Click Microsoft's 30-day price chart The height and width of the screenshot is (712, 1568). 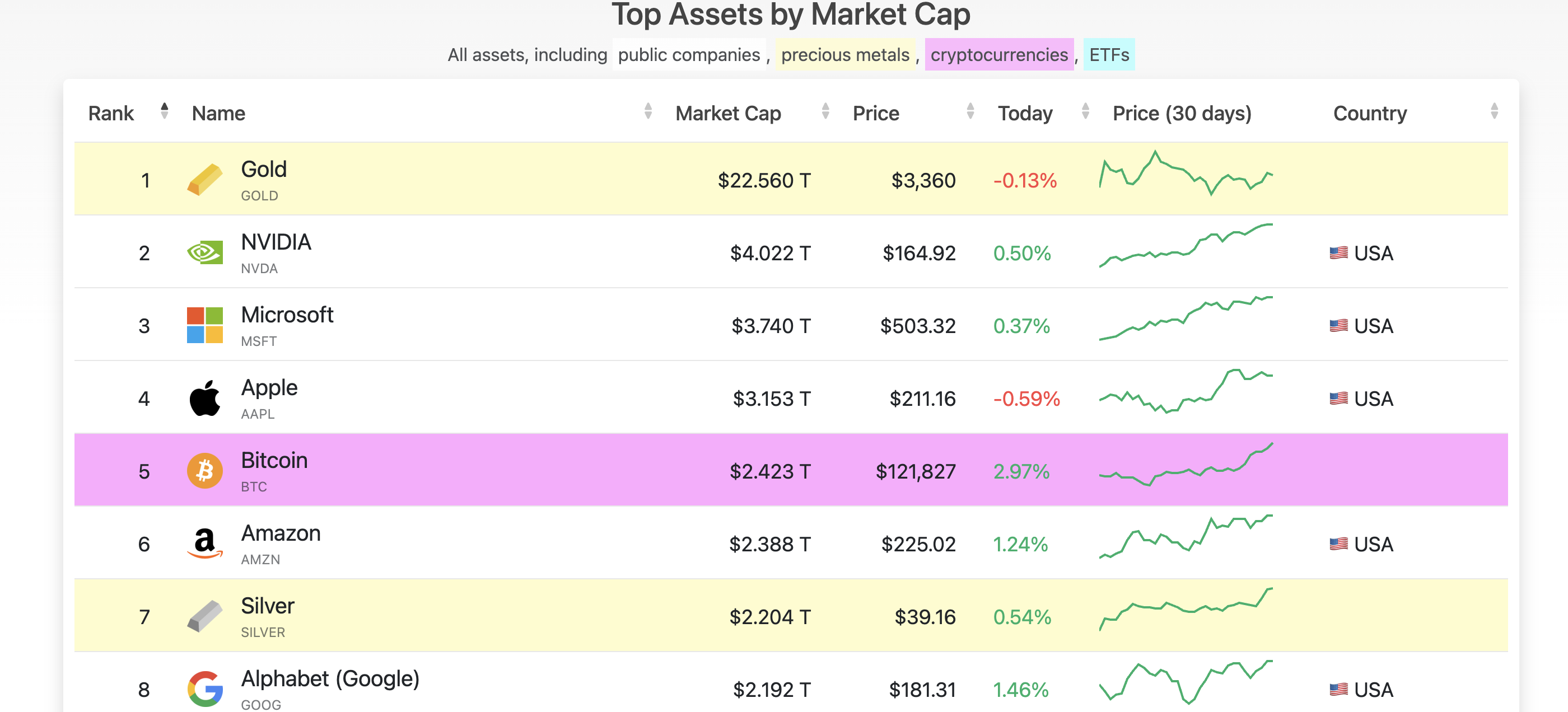coord(1186,318)
